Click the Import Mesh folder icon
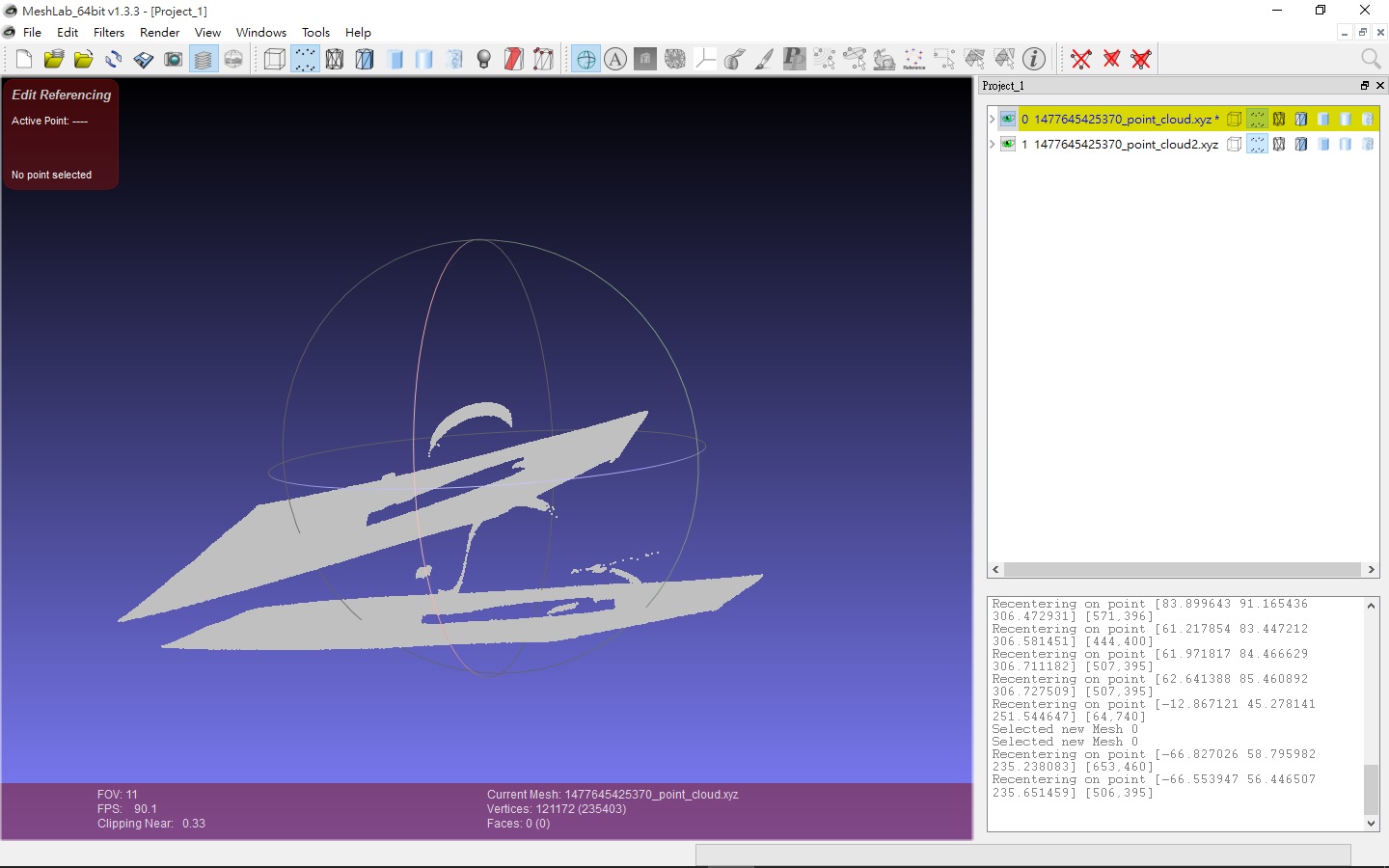1389x868 pixels. (x=84, y=60)
